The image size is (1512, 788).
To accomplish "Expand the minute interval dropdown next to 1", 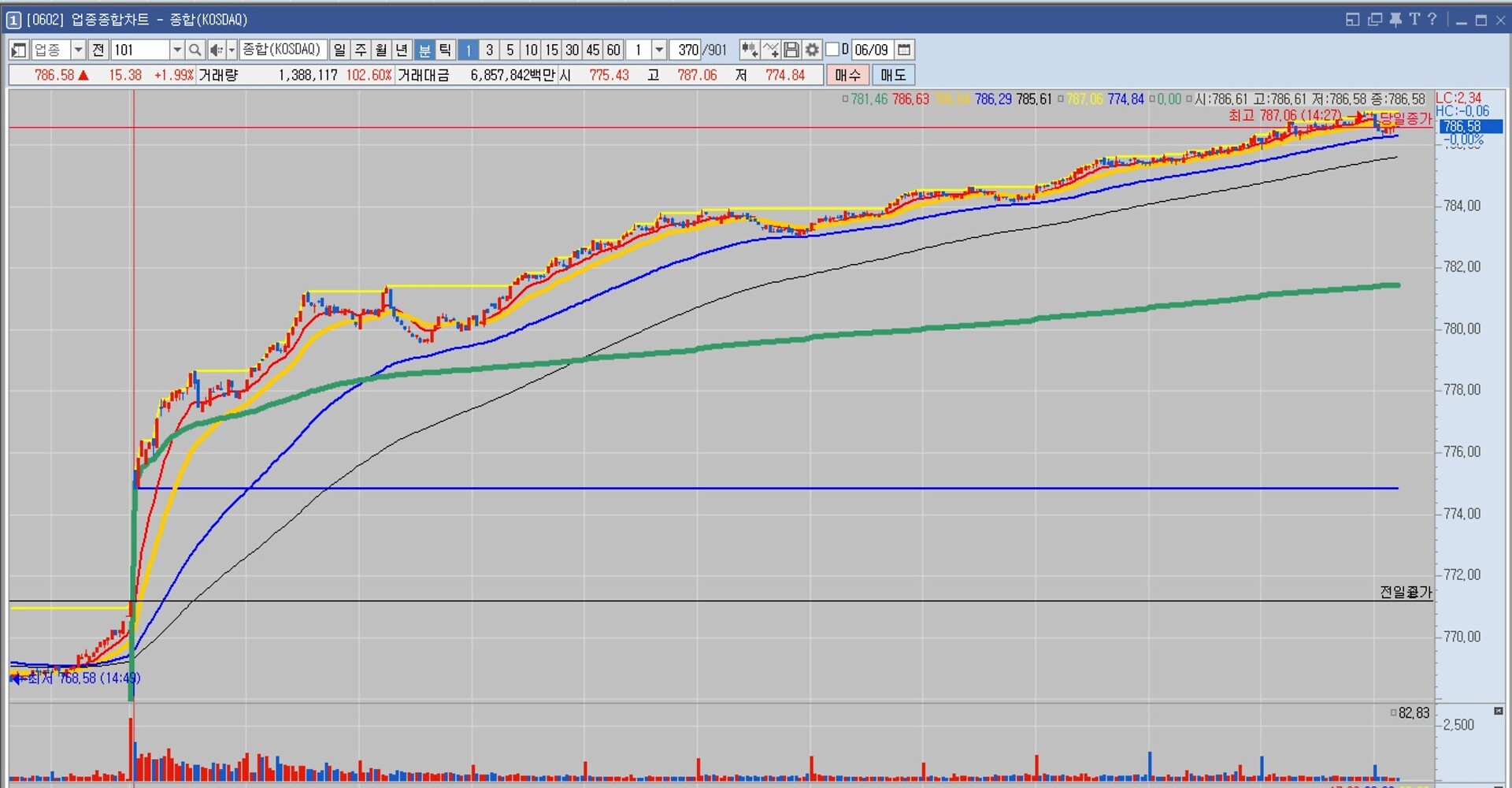I will coord(659,50).
